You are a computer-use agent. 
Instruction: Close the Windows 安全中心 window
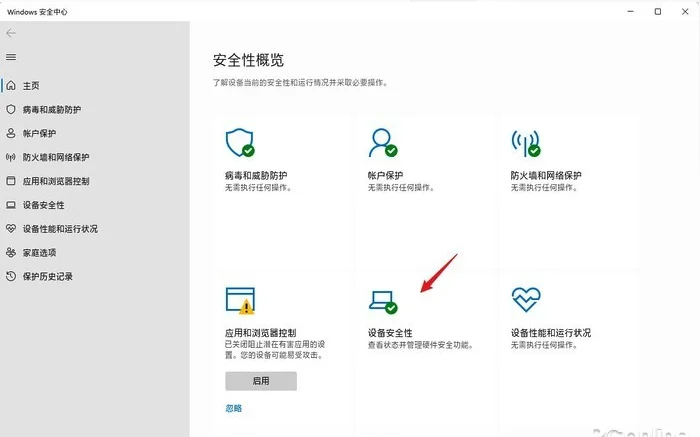coord(685,12)
